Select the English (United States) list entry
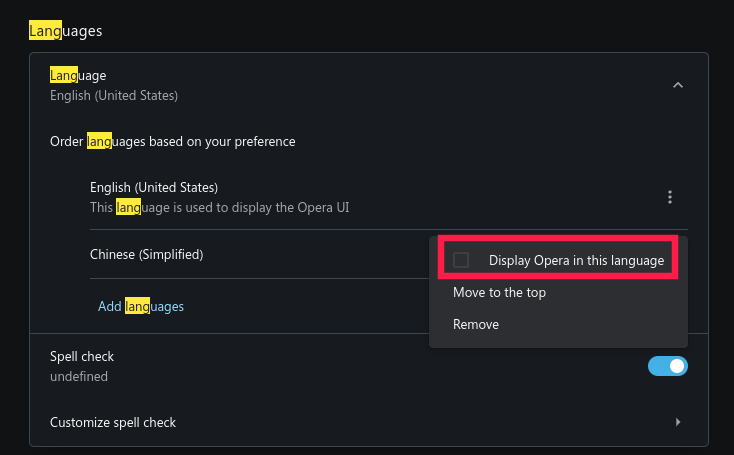 coord(154,187)
